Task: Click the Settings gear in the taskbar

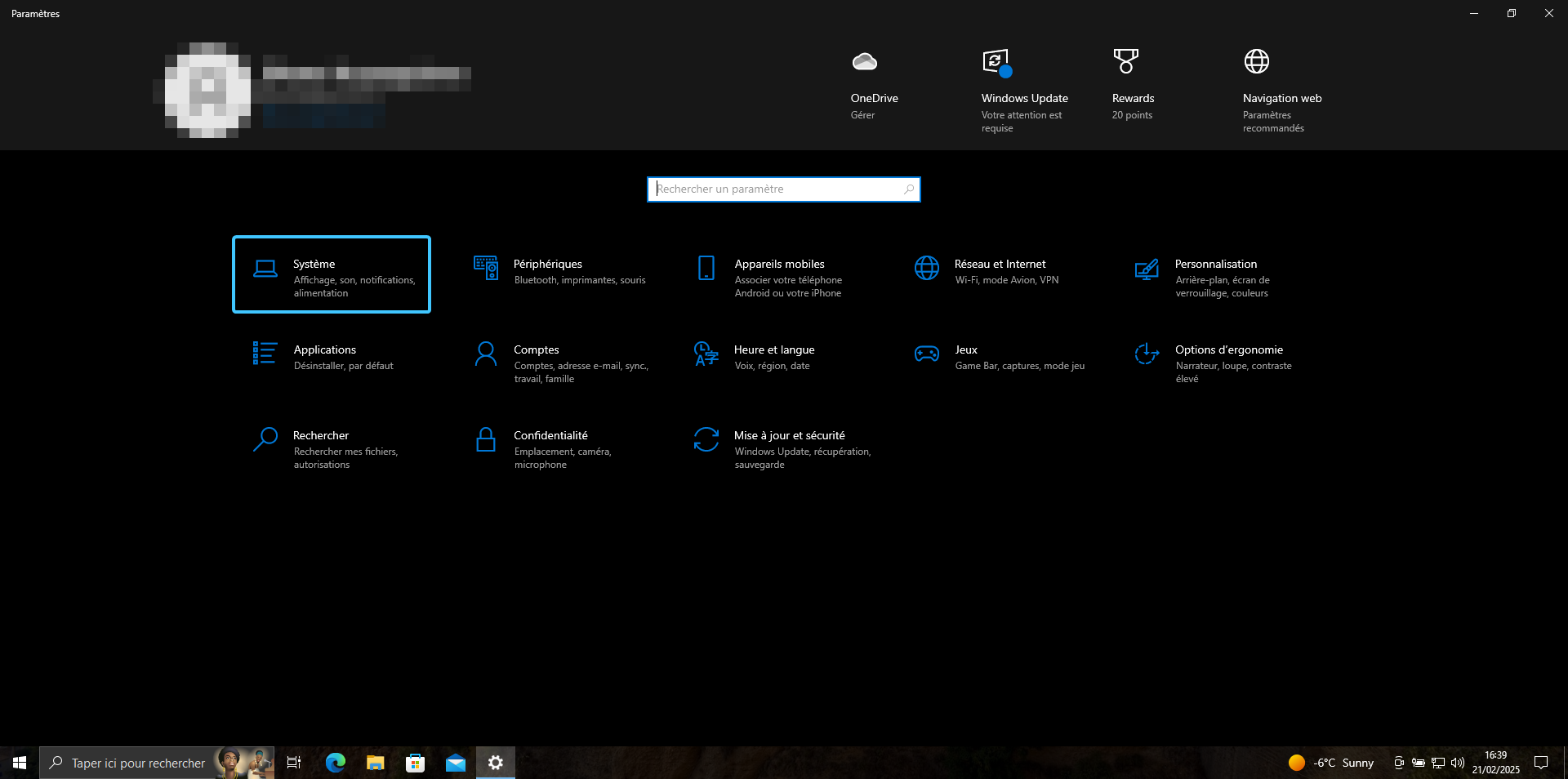Action: (495, 763)
